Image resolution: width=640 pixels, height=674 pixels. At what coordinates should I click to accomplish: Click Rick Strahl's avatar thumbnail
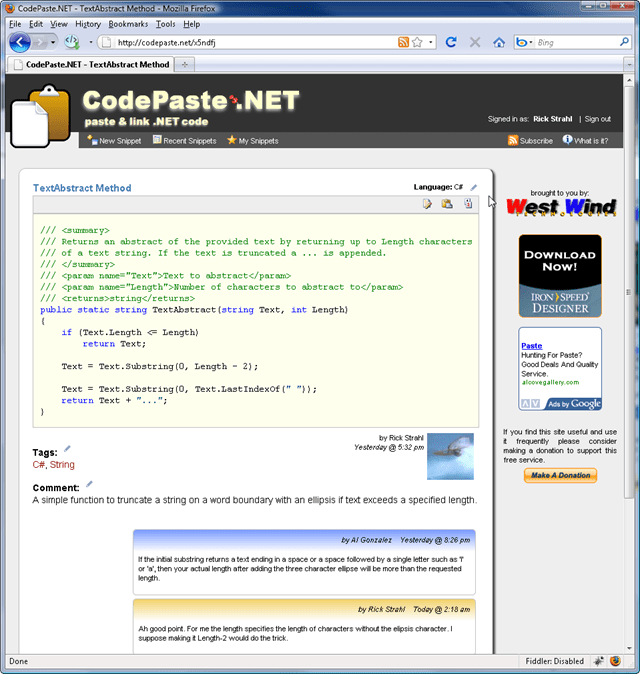coord(450,456)
